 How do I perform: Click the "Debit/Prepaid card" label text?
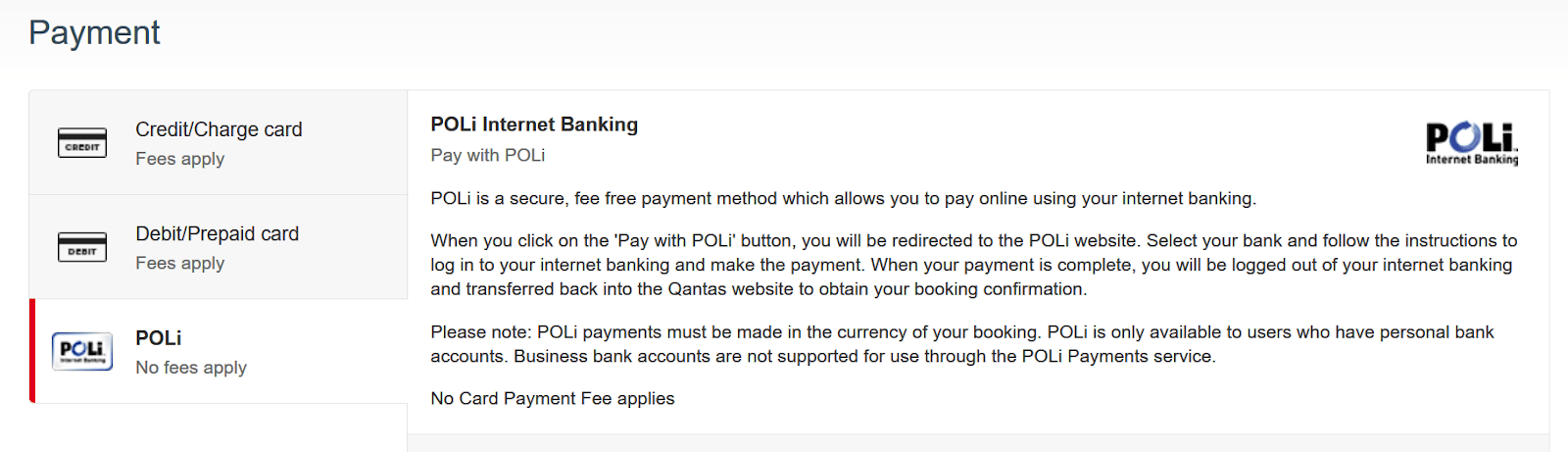click(x=218, y=234)
